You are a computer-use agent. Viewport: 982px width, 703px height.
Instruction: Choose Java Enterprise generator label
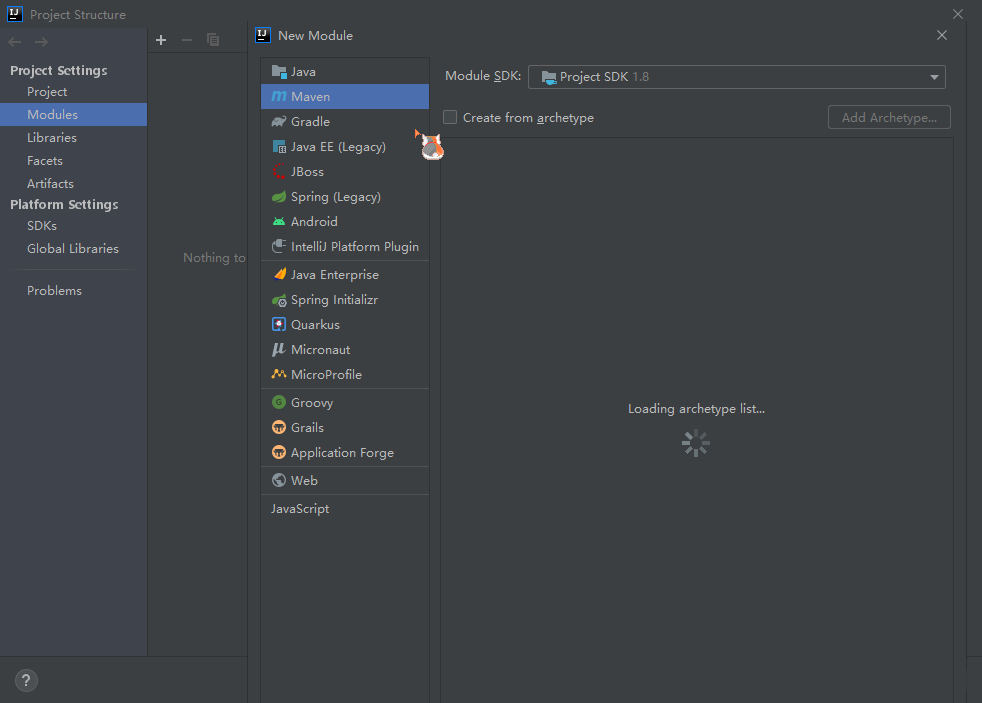coord(335,274)
